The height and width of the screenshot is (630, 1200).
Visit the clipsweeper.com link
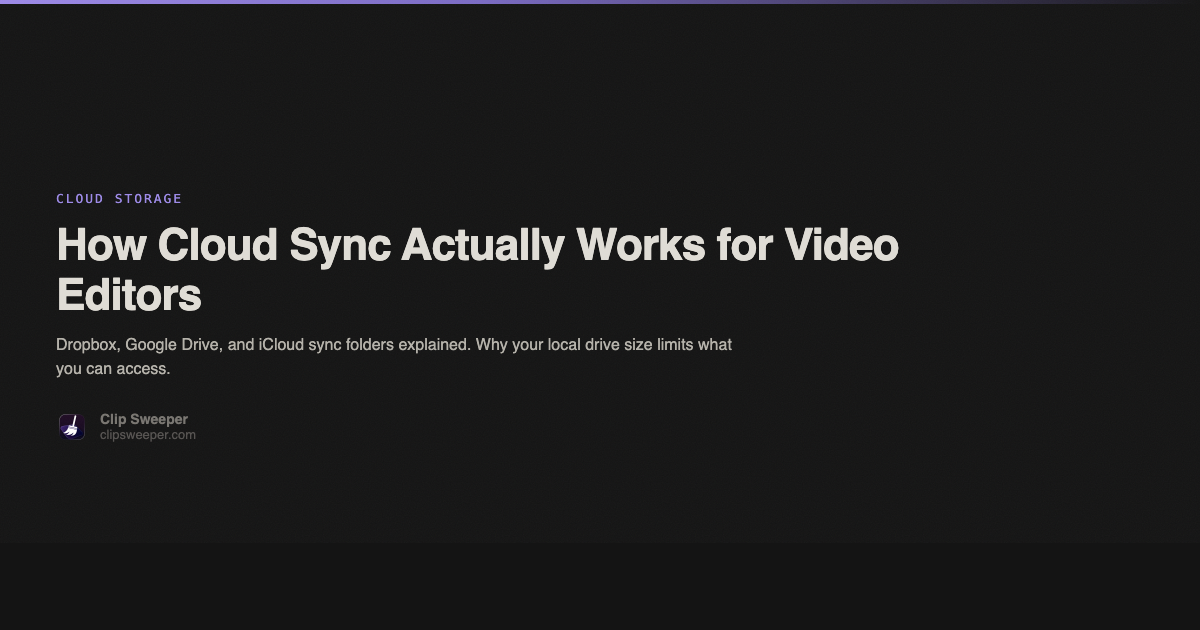[x=148, y=435]
